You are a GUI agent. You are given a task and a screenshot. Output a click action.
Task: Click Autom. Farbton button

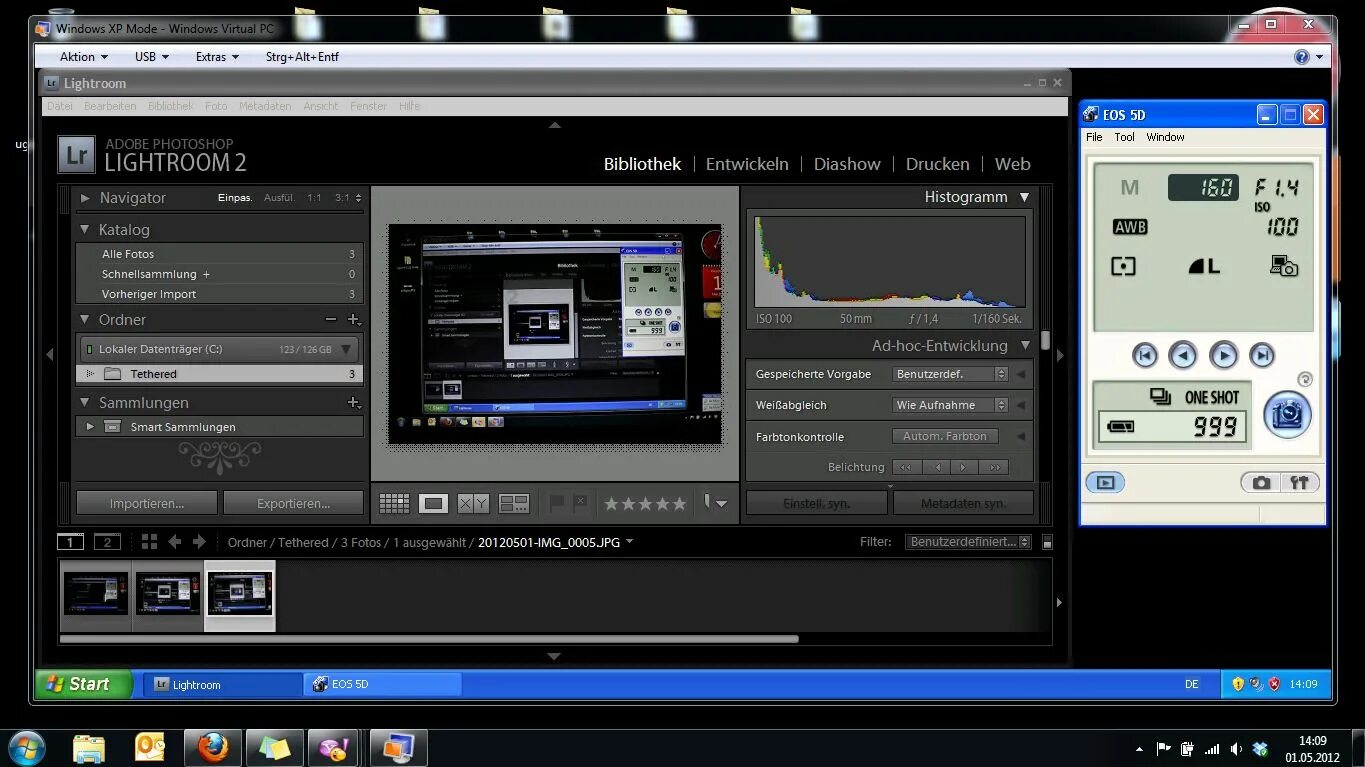click(945, 436)
